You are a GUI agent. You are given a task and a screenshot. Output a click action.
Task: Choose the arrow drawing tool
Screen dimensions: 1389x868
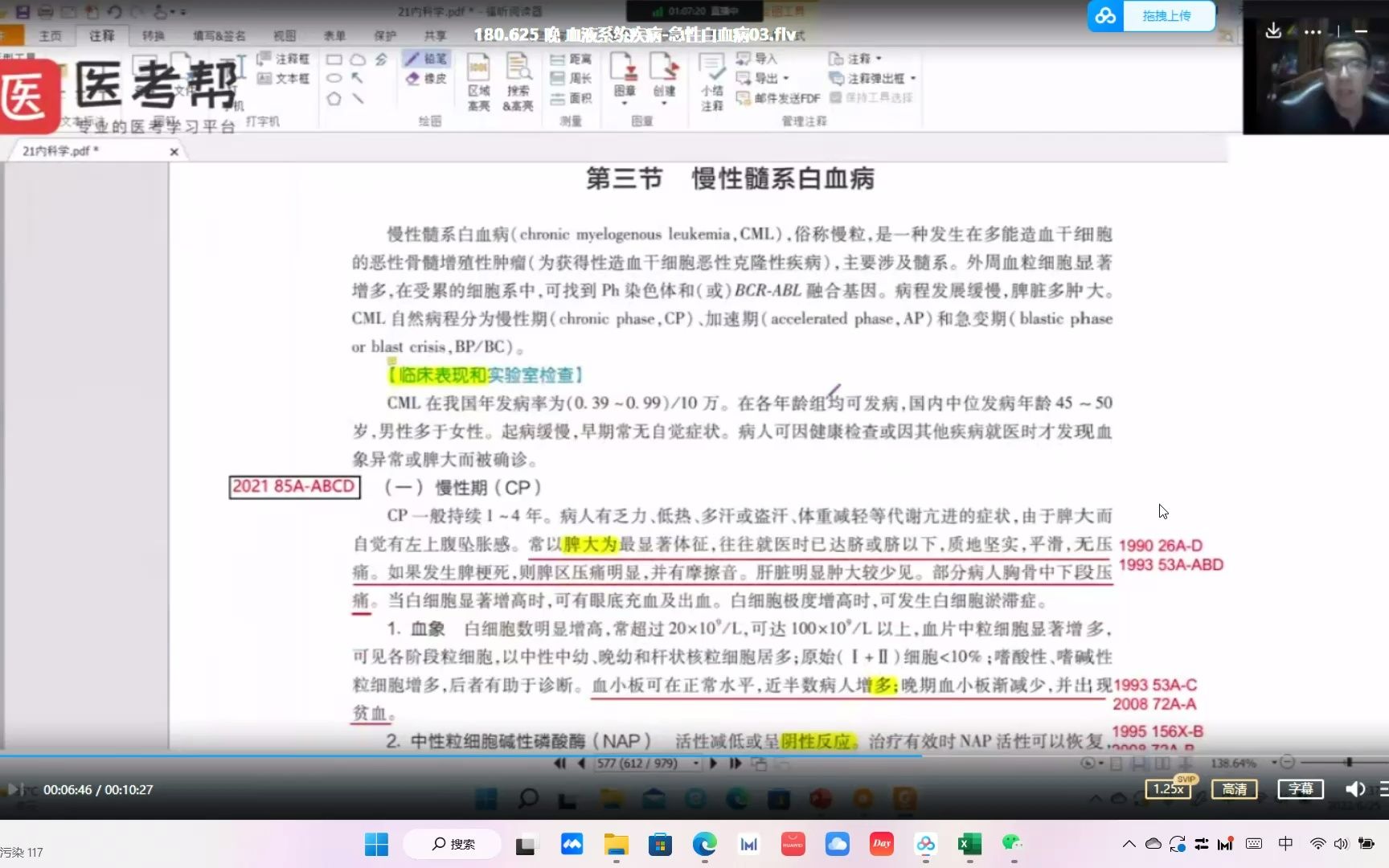[x=358, y=79]
